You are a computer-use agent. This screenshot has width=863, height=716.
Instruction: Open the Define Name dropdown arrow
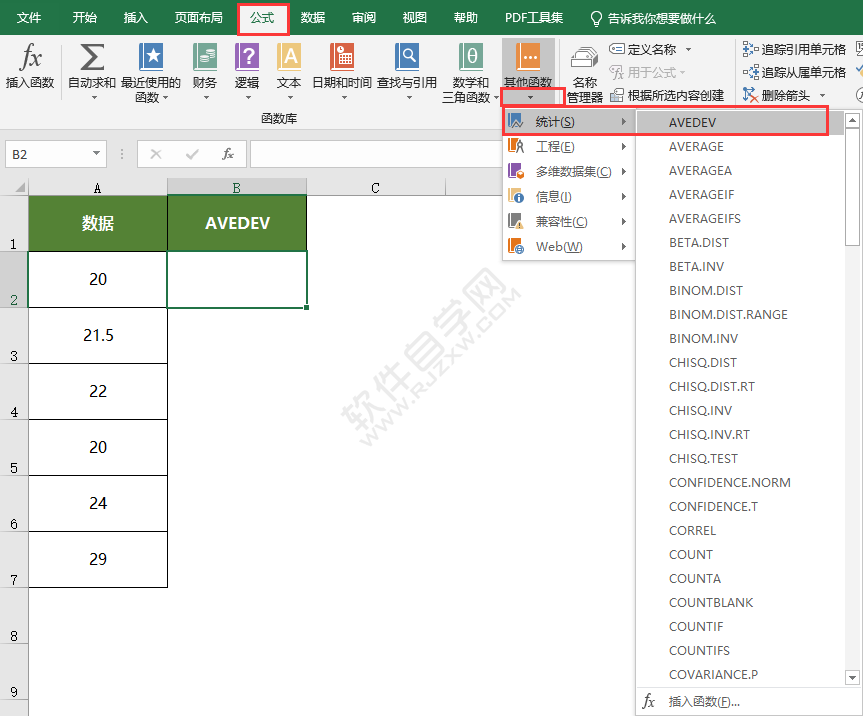(688, 50)
